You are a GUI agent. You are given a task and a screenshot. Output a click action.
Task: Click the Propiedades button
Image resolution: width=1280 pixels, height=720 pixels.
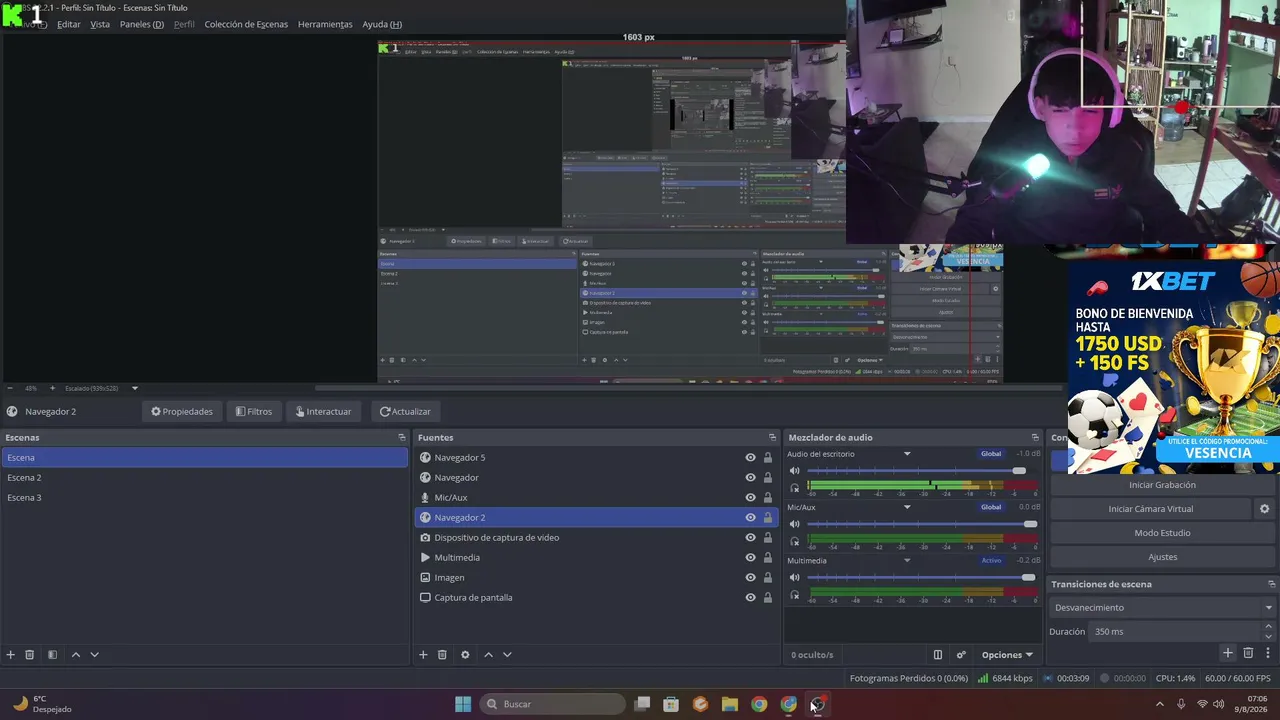click(x=181, y=412)
